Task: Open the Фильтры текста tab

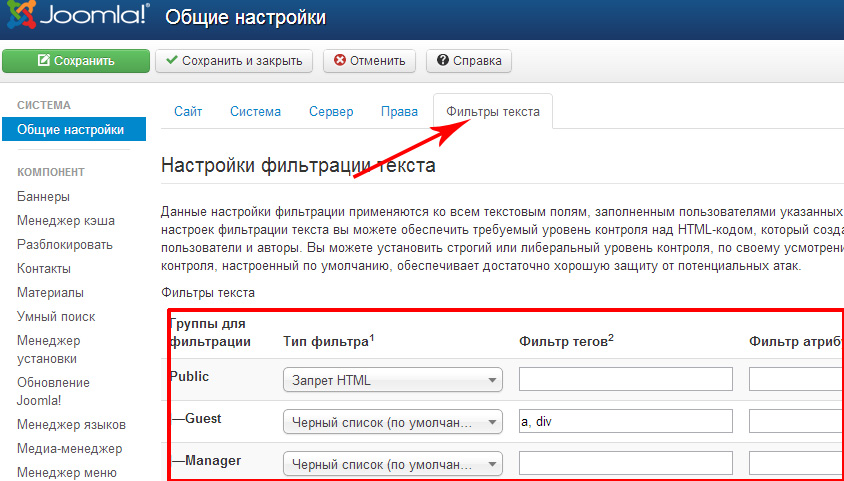Action: [492, 112]
